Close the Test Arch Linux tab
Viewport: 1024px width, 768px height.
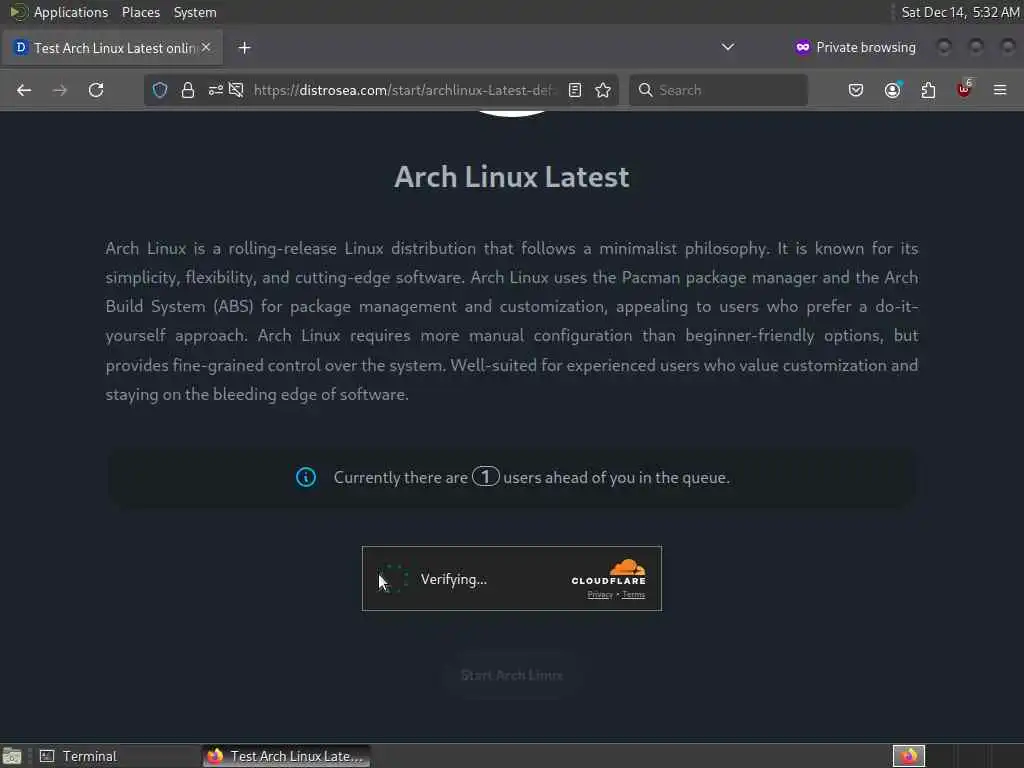206,47
